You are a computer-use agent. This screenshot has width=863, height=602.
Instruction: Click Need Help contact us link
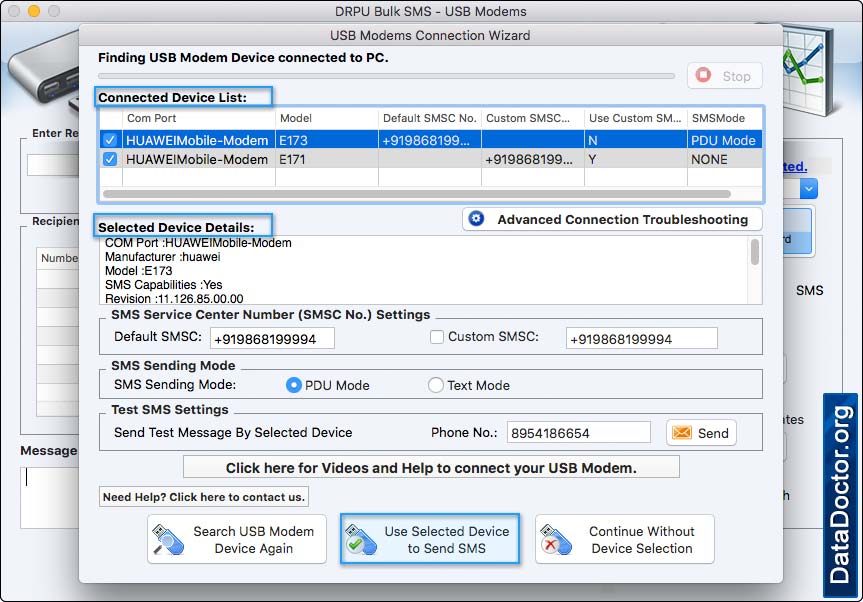[x=204, y=497]
